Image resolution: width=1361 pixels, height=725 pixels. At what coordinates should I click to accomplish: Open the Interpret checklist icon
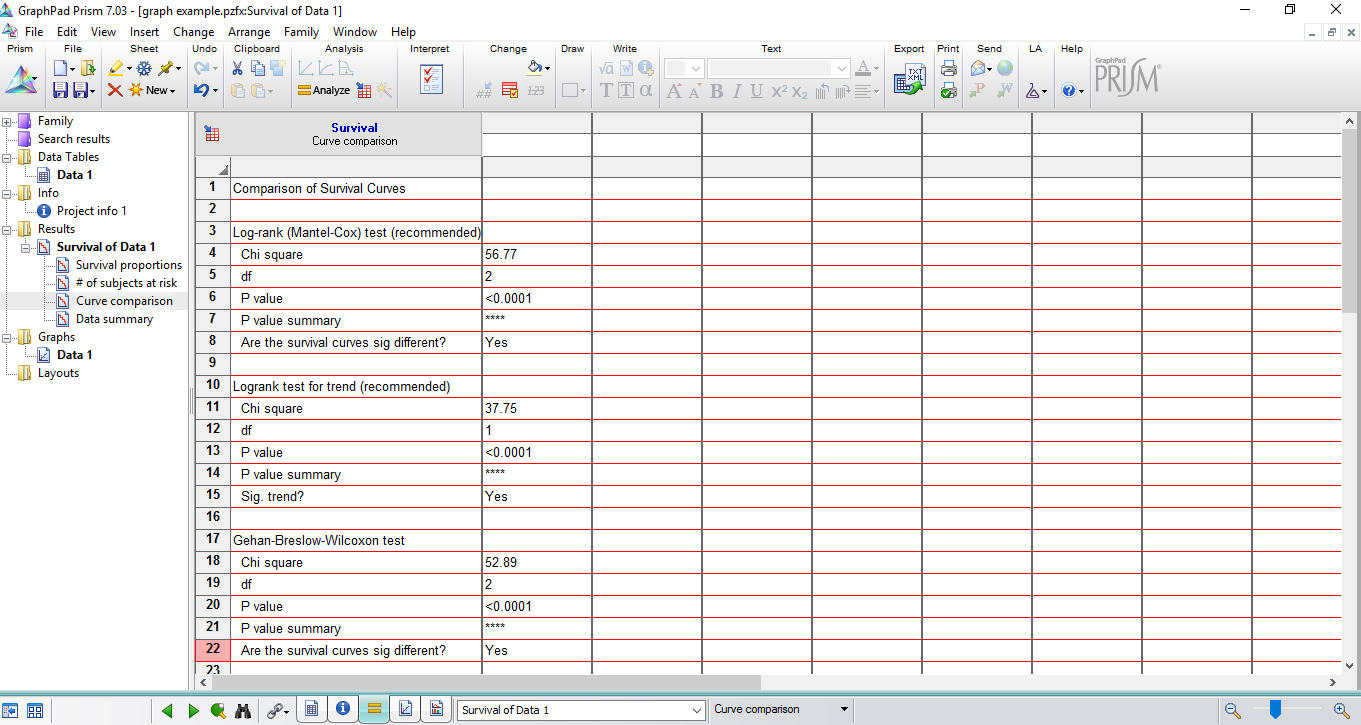coord(431,80)
